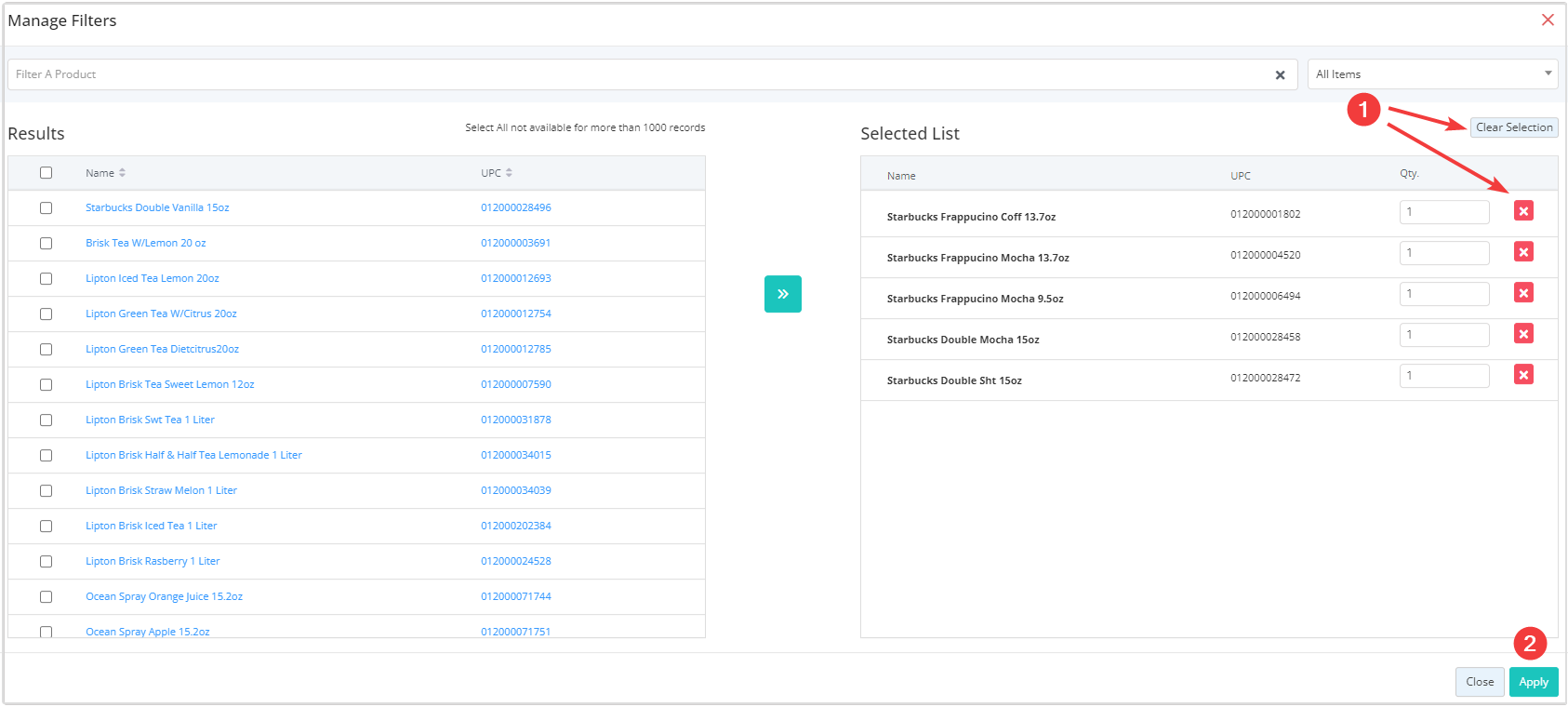The width and height of the screenshot is (1568, 707).
Task: Open Lipton Brisk Straw Melon 1 Liter link
Action: (161, 491)
